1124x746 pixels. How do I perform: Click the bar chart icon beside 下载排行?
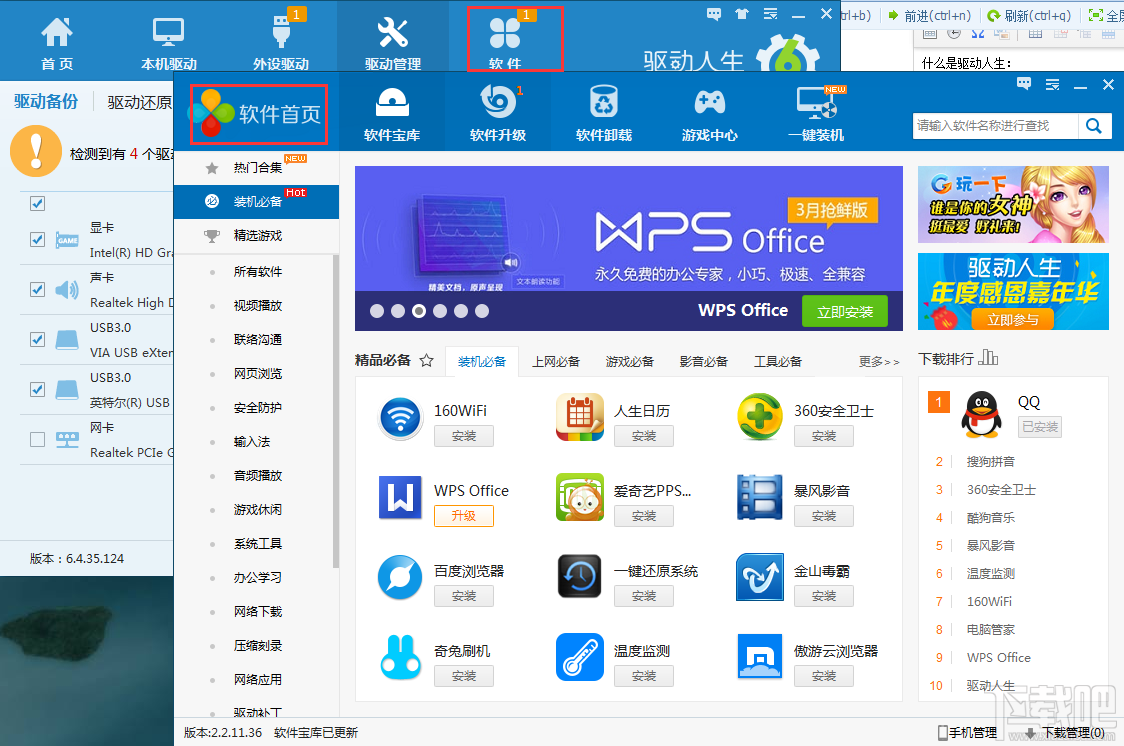point(989,358)
